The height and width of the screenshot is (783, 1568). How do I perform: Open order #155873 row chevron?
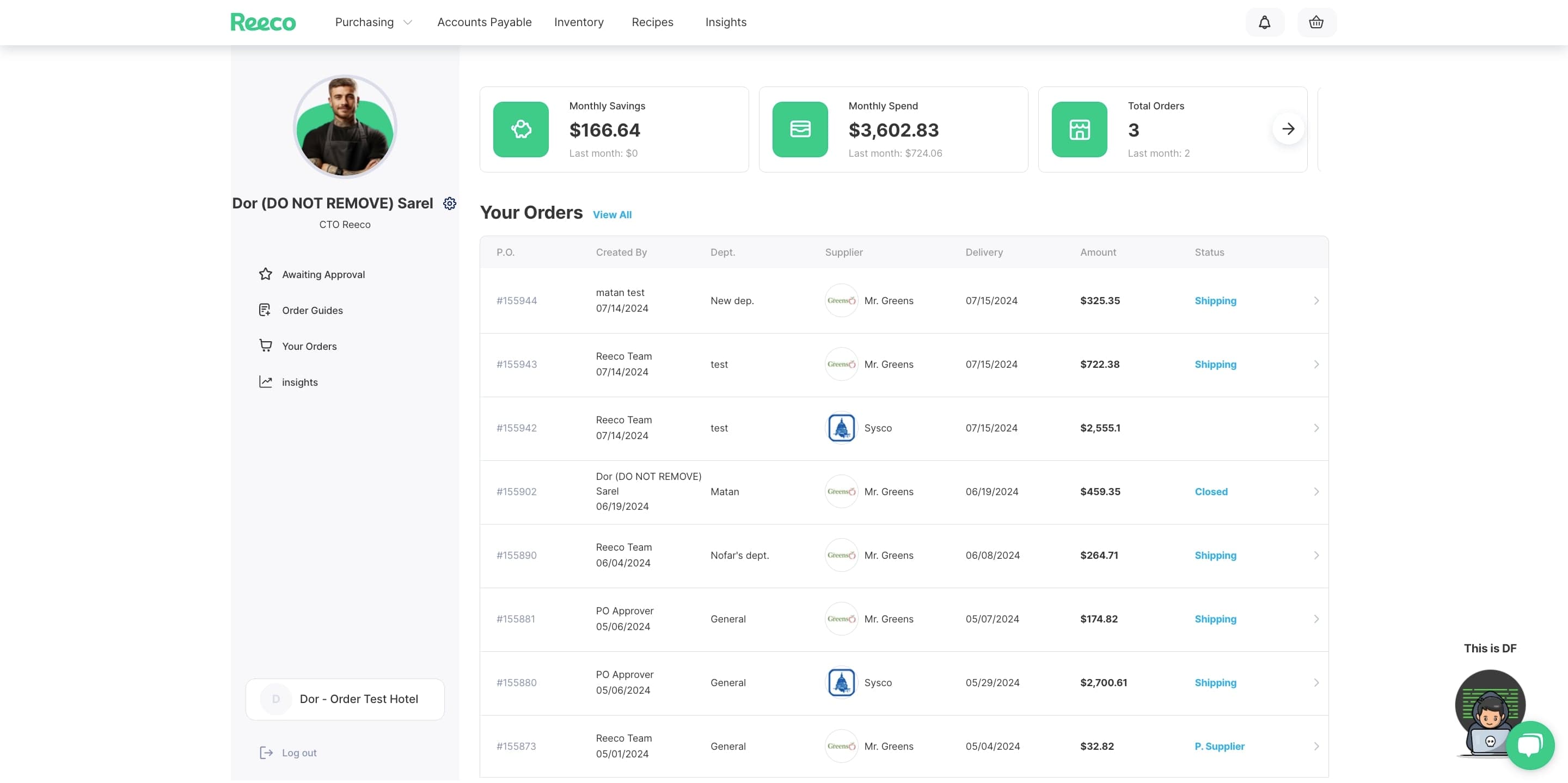click(1316, 747)
